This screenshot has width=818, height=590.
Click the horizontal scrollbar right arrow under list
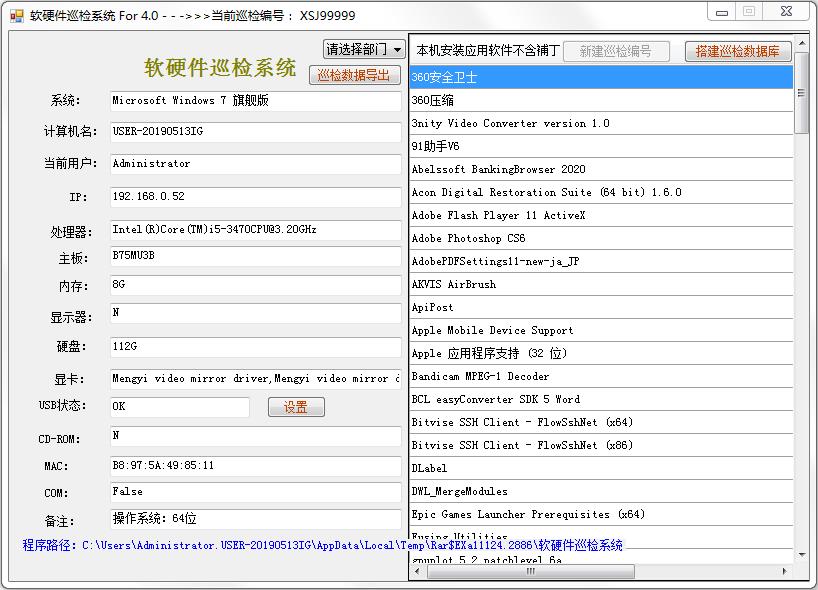(787, 571)
